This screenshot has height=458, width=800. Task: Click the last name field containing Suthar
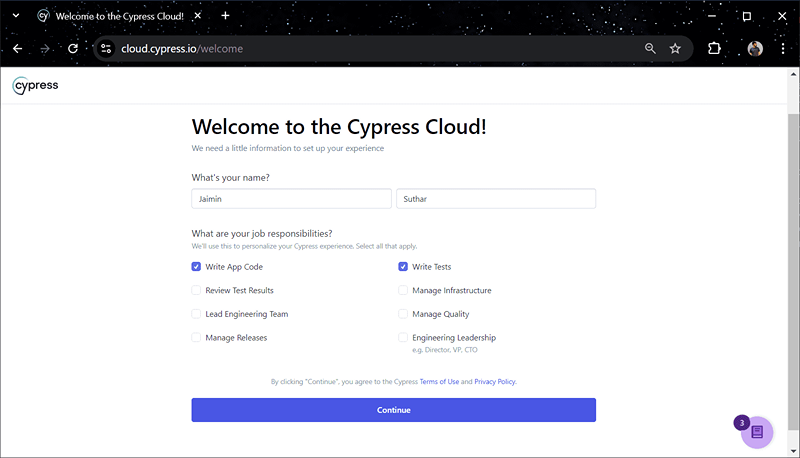496,198
